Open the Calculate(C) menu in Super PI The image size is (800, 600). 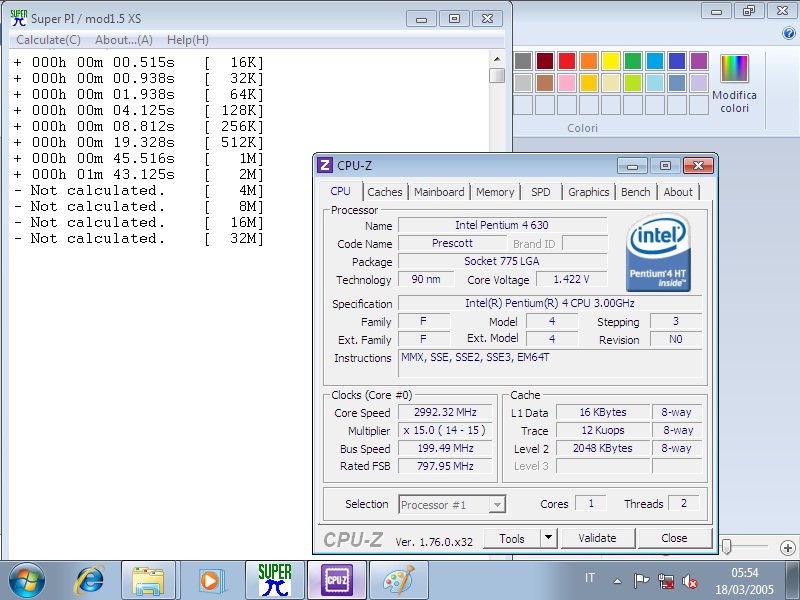pos(48,39)
